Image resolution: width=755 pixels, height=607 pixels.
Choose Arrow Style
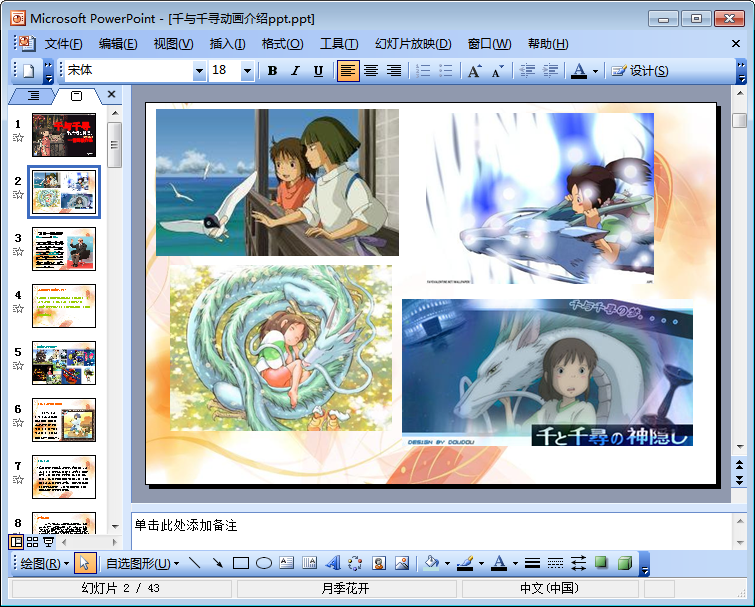pos(578,563)
